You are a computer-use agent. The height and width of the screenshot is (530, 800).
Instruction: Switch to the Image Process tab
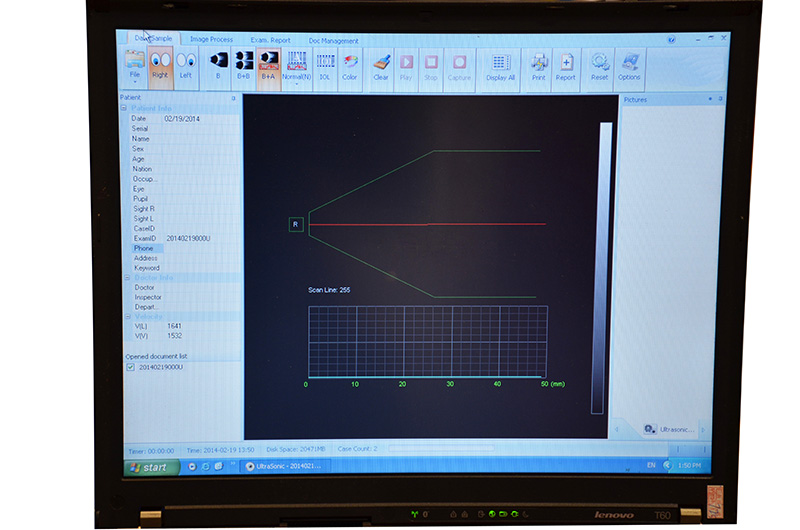[211, 40]
